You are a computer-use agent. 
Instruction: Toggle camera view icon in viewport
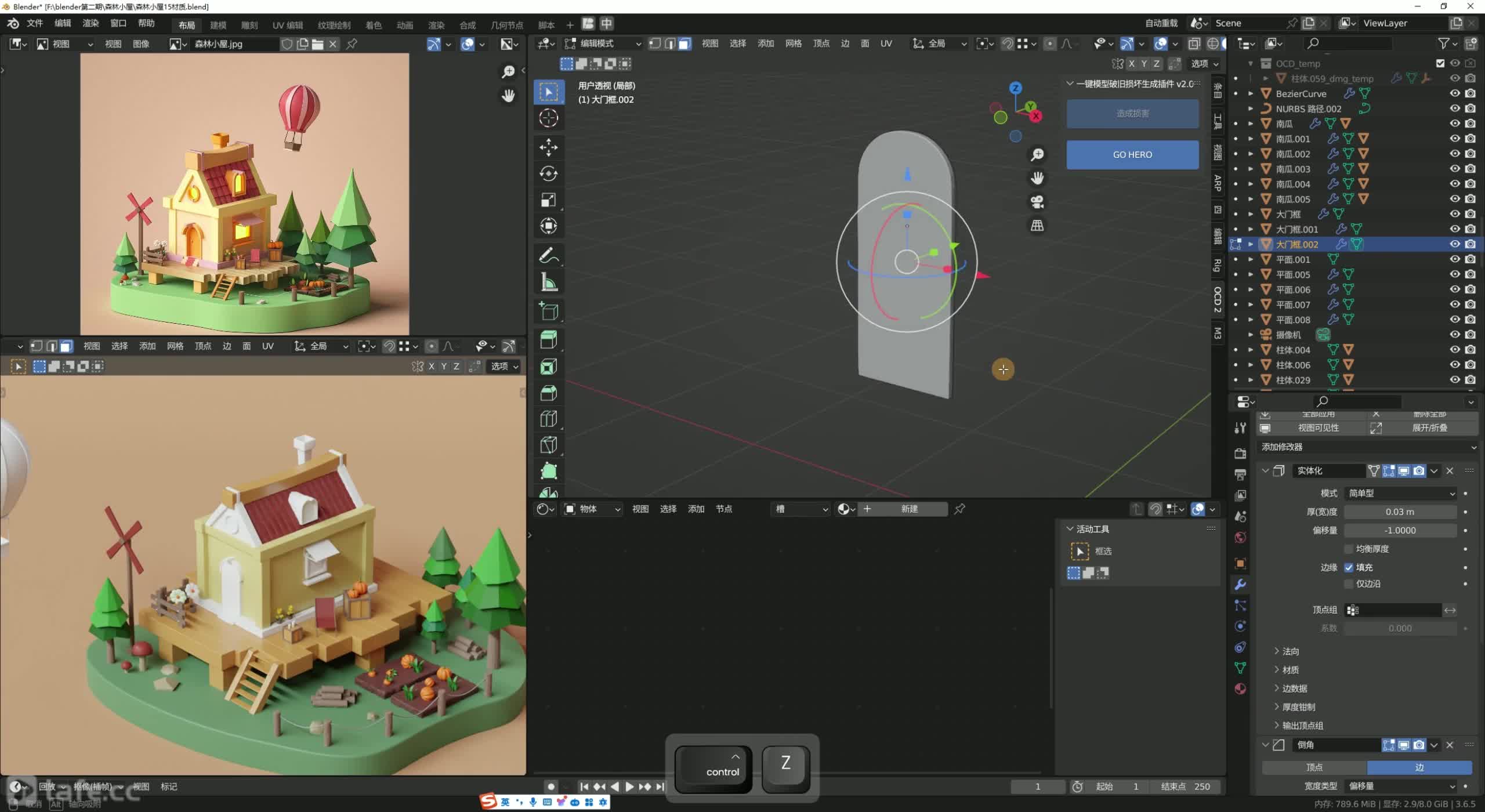click(x=1037, y=202)
